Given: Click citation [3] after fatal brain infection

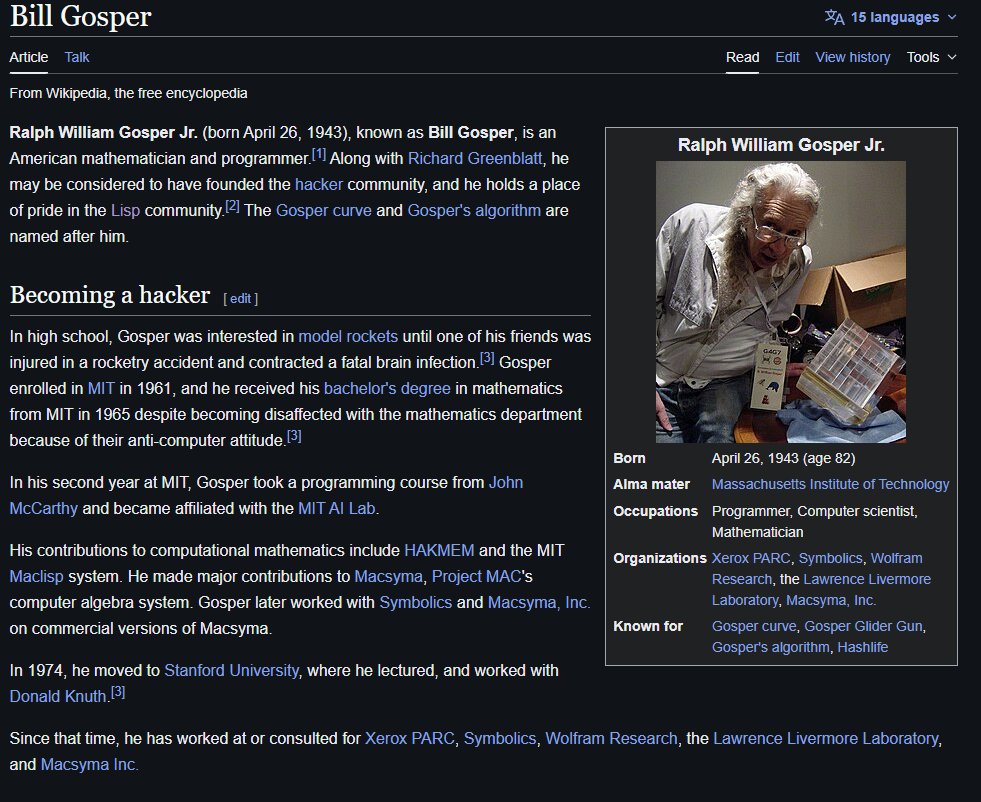Looking at the screenshot, I should pyautogui.click(x=487, y=358).
